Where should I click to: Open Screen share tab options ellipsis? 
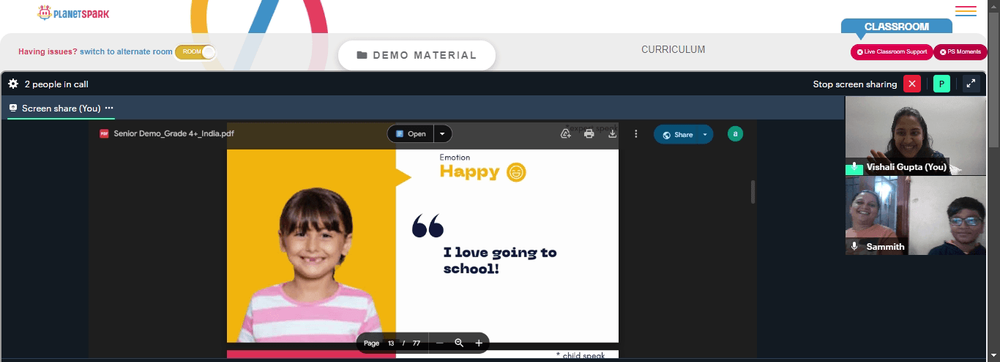tap(109, 108)
